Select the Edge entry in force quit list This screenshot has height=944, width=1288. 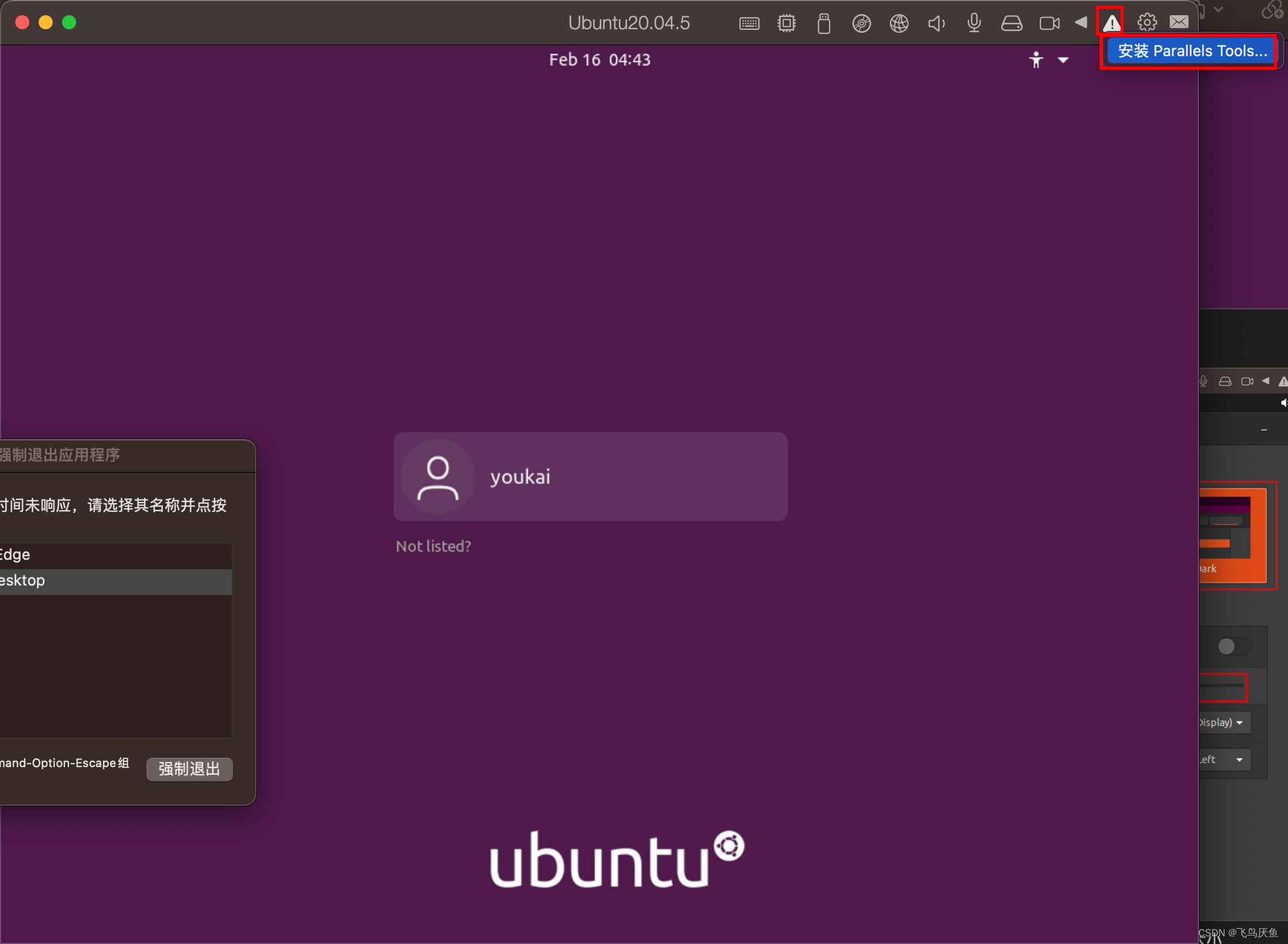click(116, 555)
